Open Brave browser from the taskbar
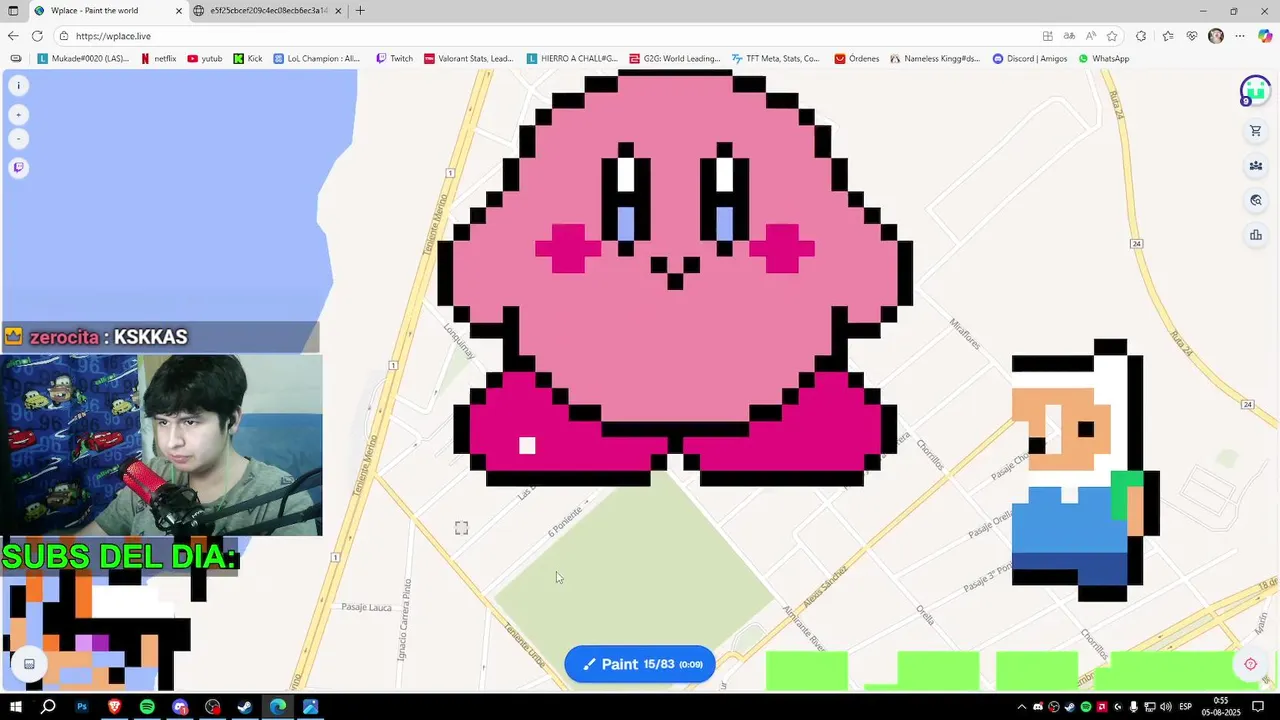Image resolution: width=1280 pixels, height=720 pixels. coord(114,707)
